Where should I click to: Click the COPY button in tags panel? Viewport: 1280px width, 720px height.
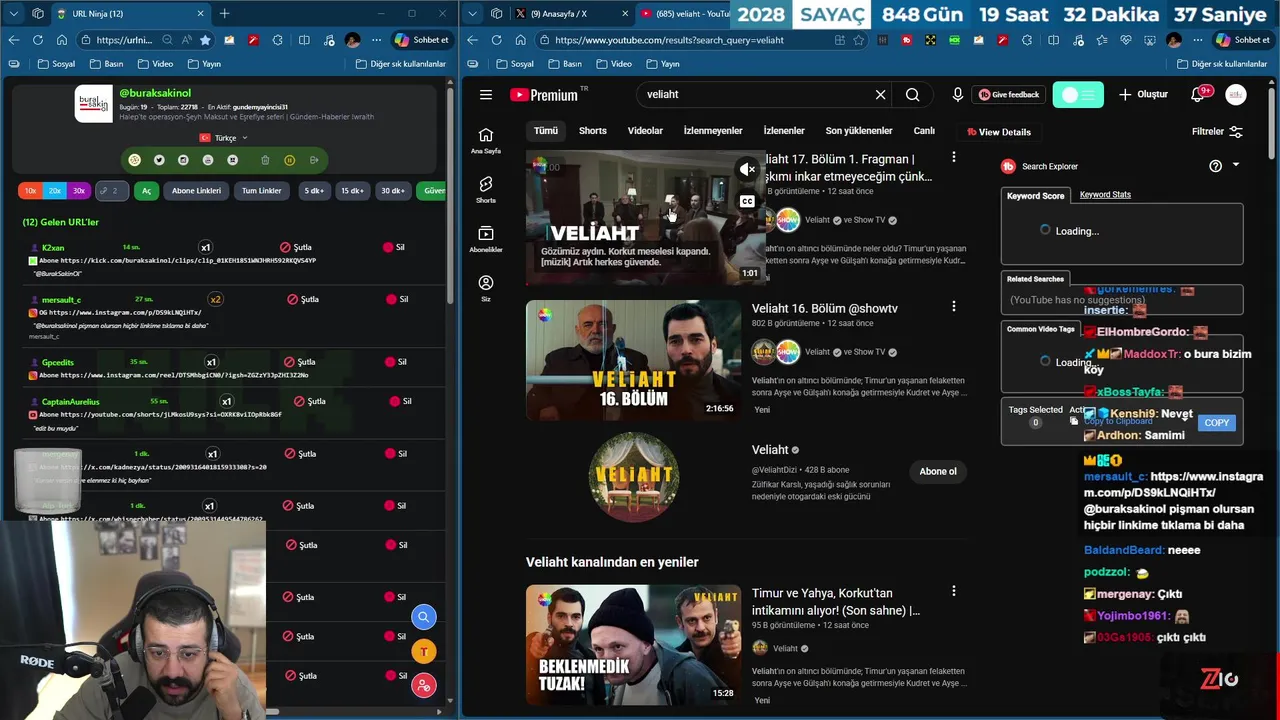click(x=1216, y=423)
